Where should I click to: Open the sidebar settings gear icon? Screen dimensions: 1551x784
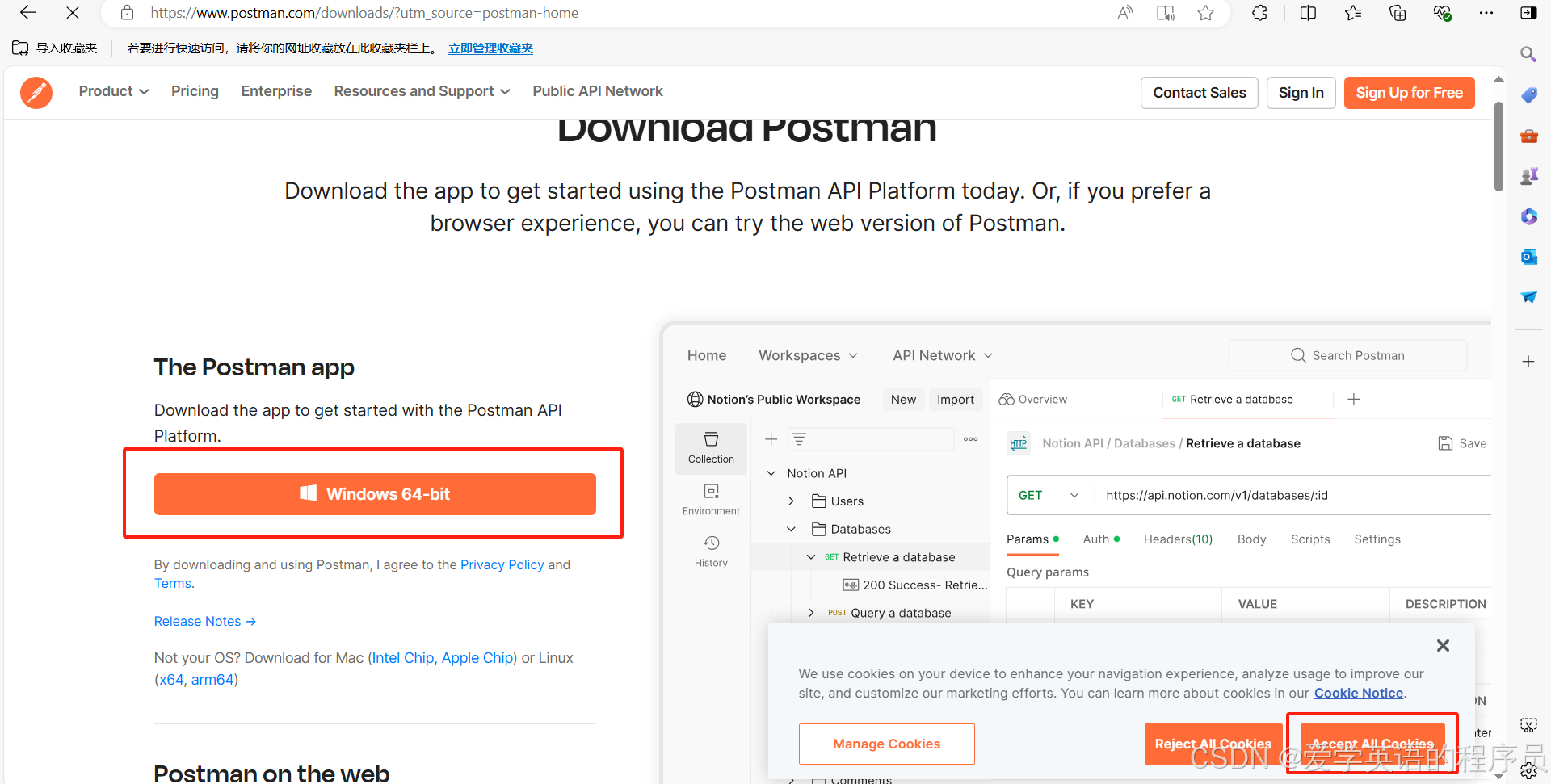tap(1528, 771)
